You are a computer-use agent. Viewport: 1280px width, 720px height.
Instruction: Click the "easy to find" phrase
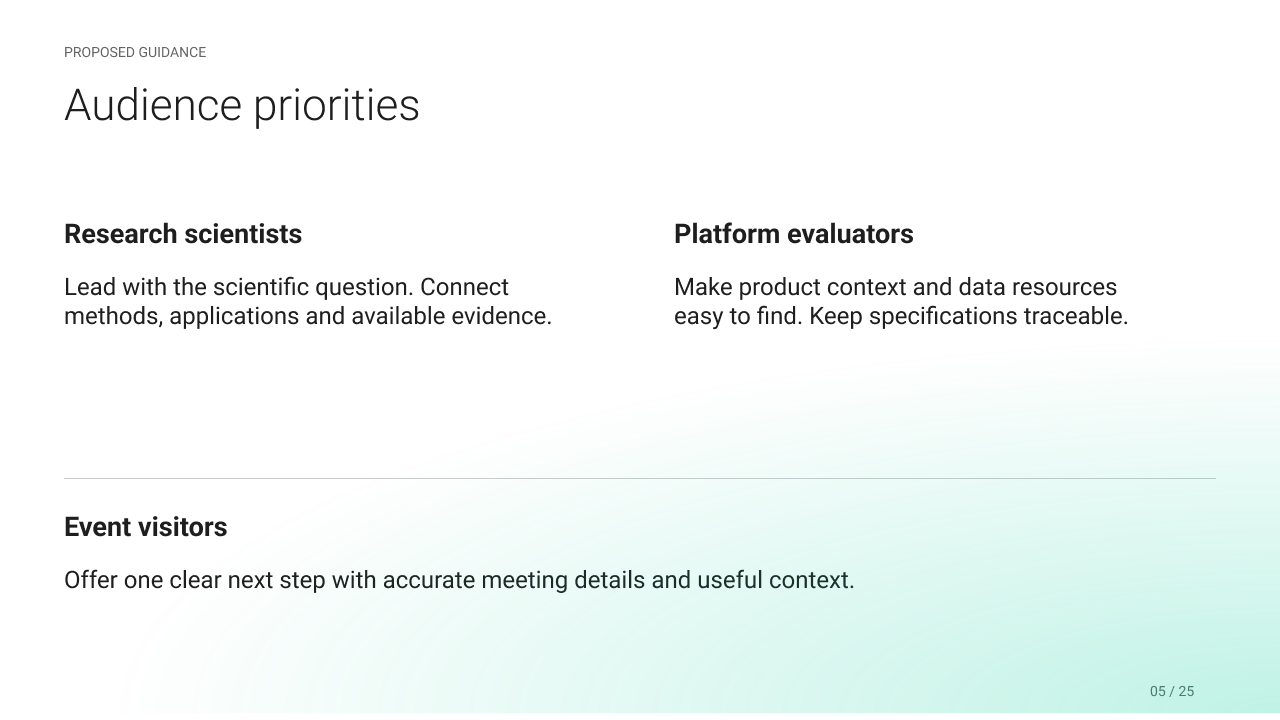pyautogui.click(x=738, y=317)
